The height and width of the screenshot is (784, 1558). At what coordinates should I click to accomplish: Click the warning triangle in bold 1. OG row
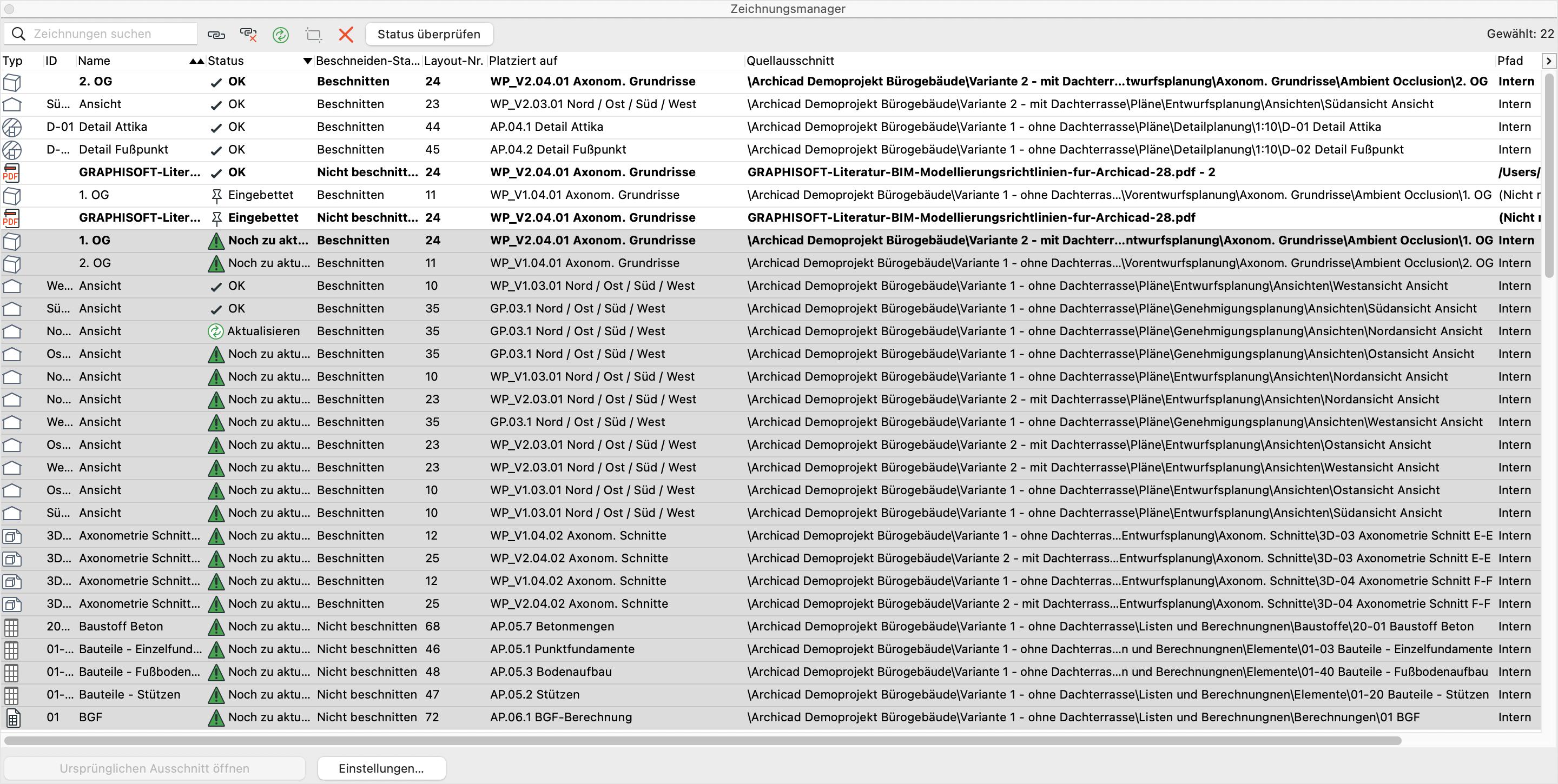click(216, 241)
